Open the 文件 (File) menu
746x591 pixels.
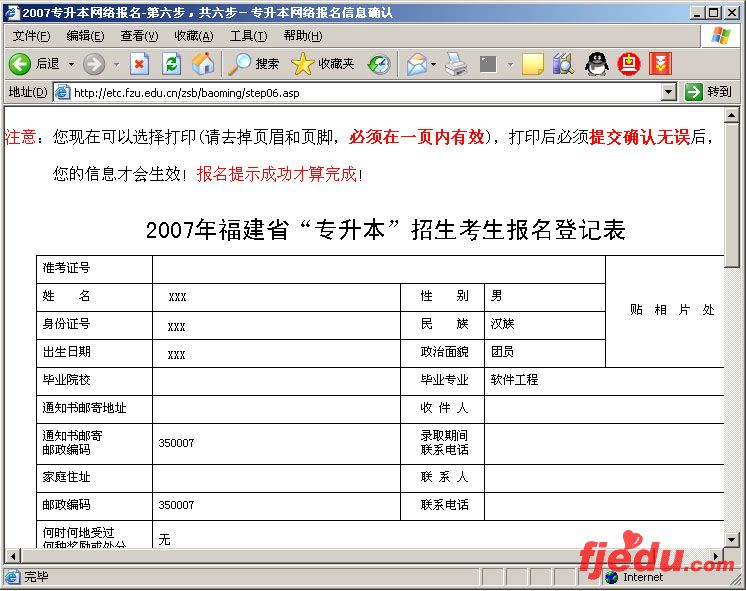(x=31, y=36)
